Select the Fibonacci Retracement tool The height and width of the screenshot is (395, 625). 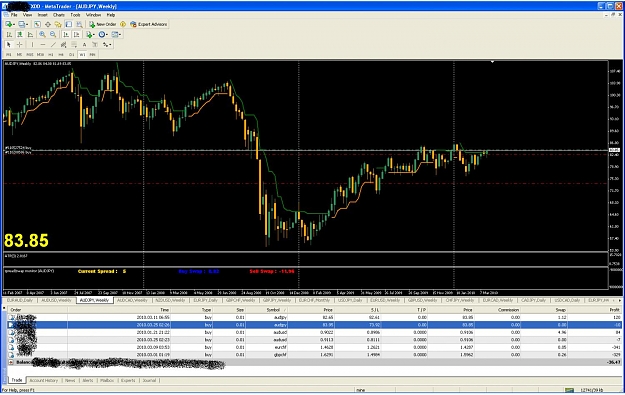click(74, 45)
